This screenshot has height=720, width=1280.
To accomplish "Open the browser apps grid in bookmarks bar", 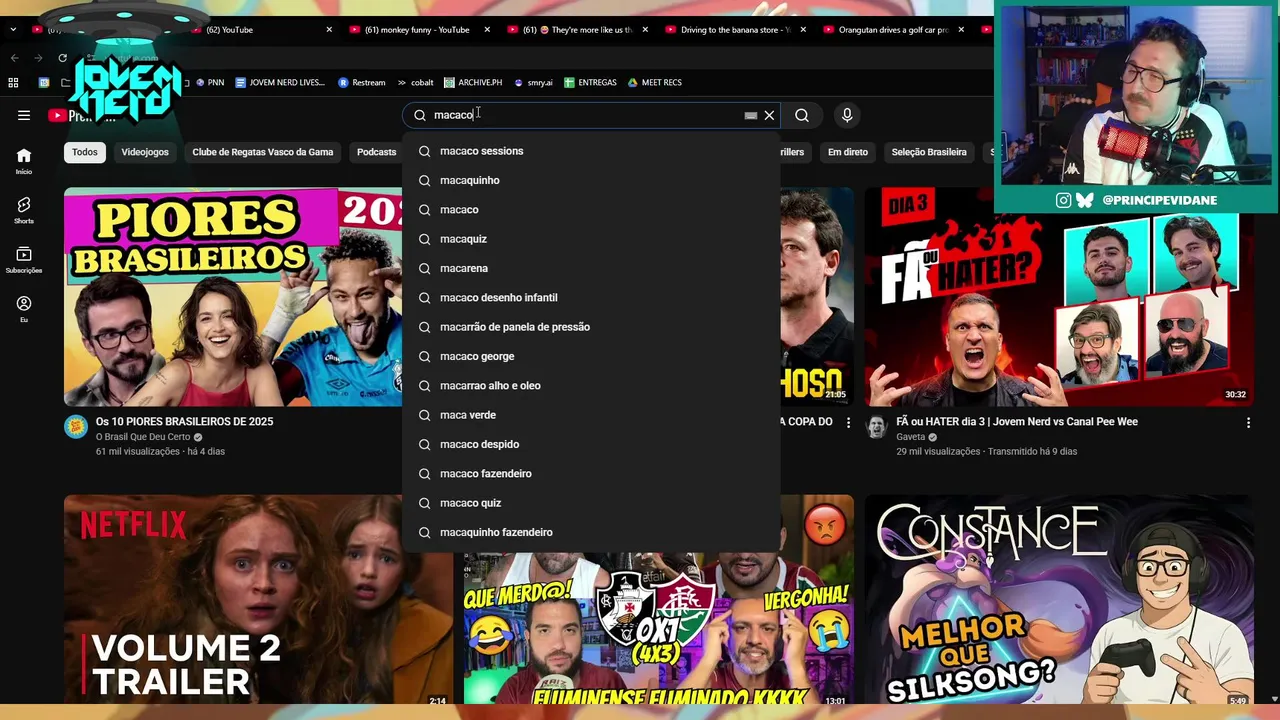I will pos(14,82).
